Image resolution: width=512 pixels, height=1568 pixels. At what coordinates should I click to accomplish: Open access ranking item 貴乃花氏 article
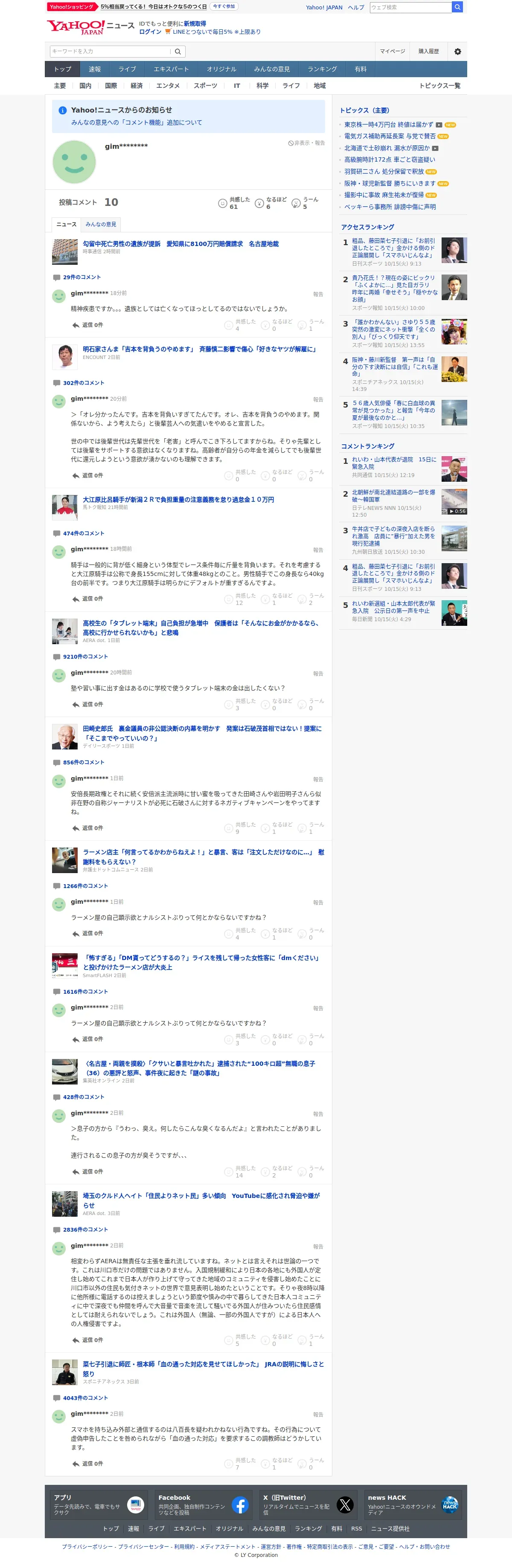(394, 289)
